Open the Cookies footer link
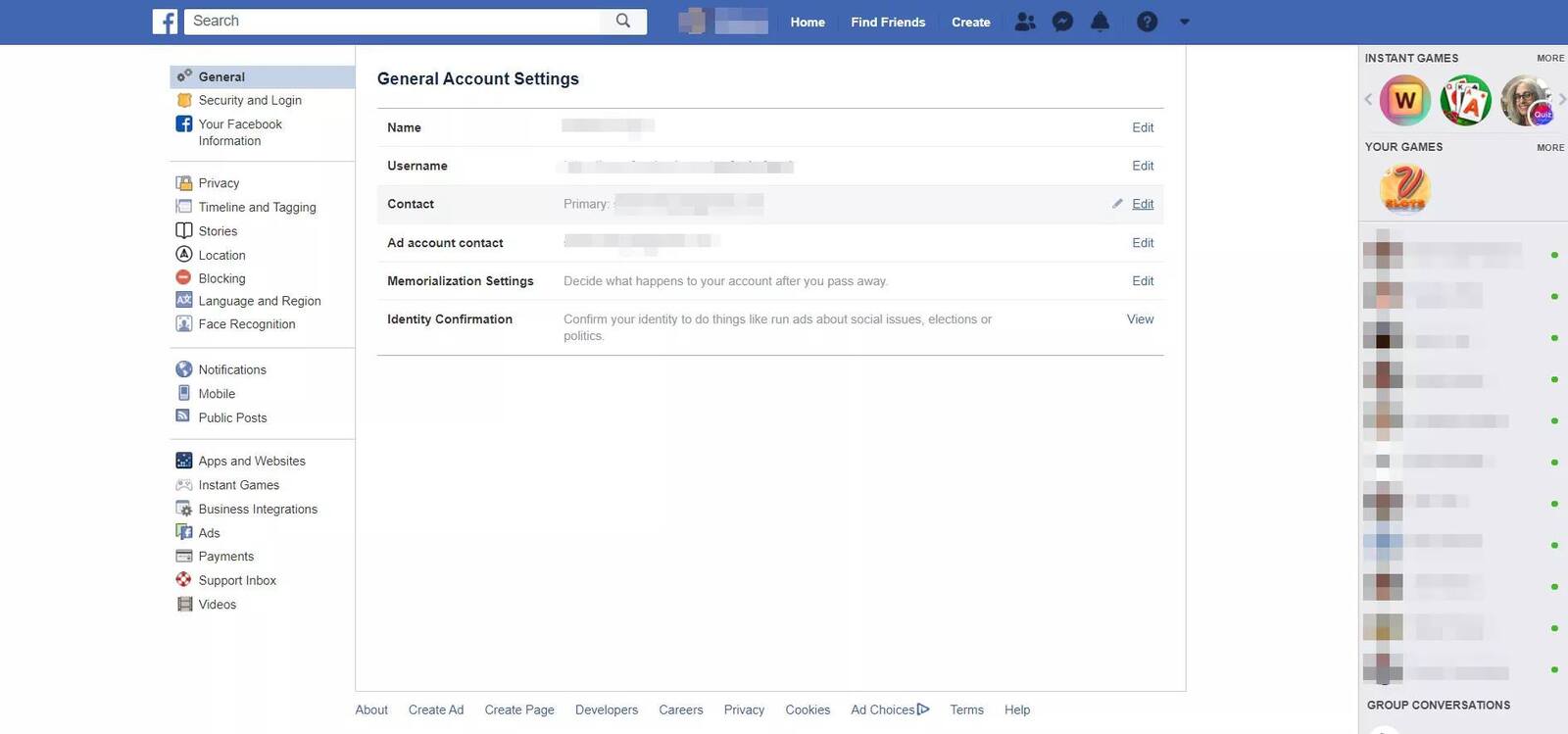The image size is (1568, 734). (x=808, y=710)
